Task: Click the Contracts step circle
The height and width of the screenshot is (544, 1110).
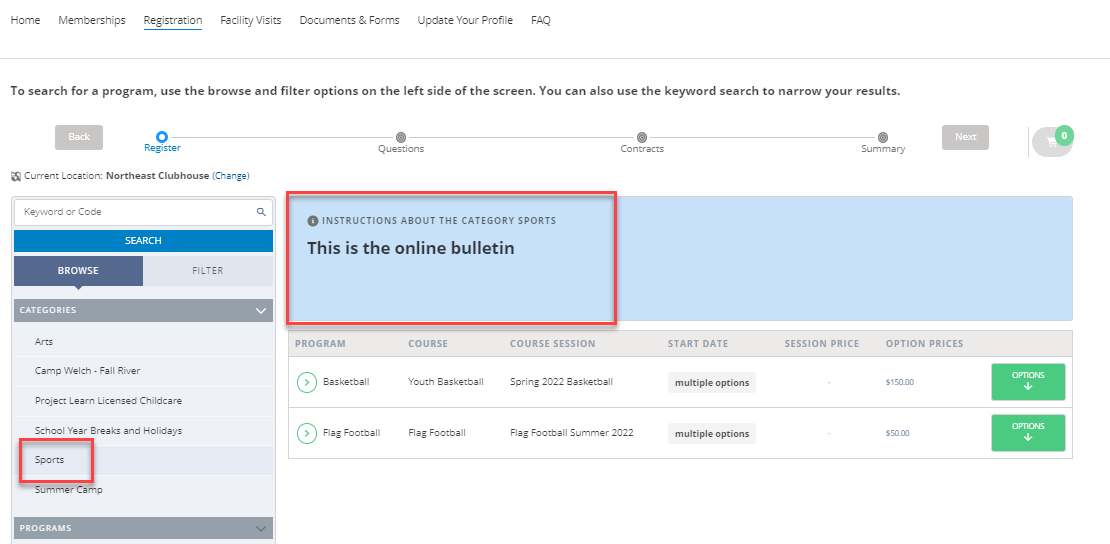Action: click(x=642, y=137)
